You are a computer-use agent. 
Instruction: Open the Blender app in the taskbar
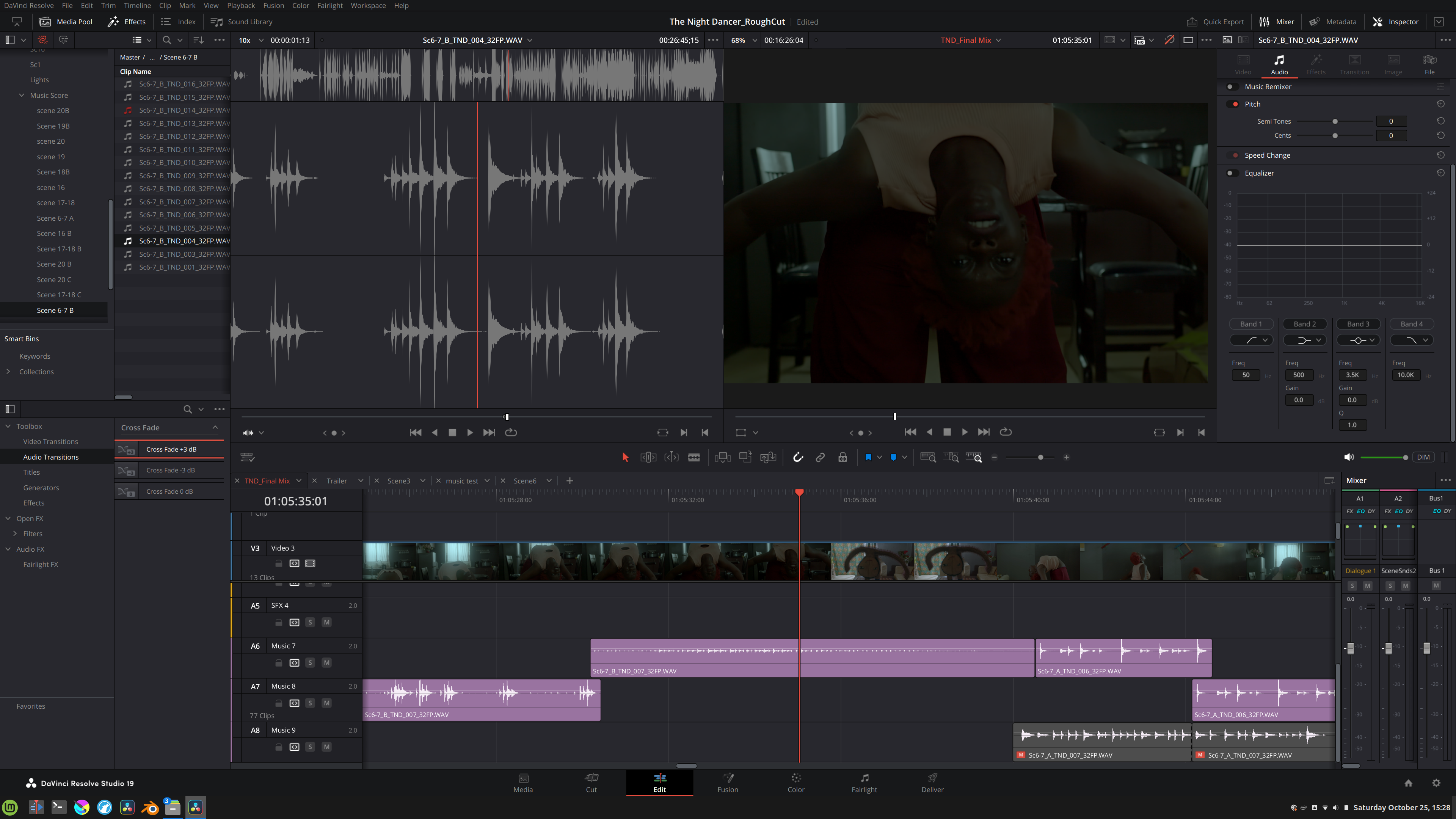pyautogui.click(x=150, y=807)
